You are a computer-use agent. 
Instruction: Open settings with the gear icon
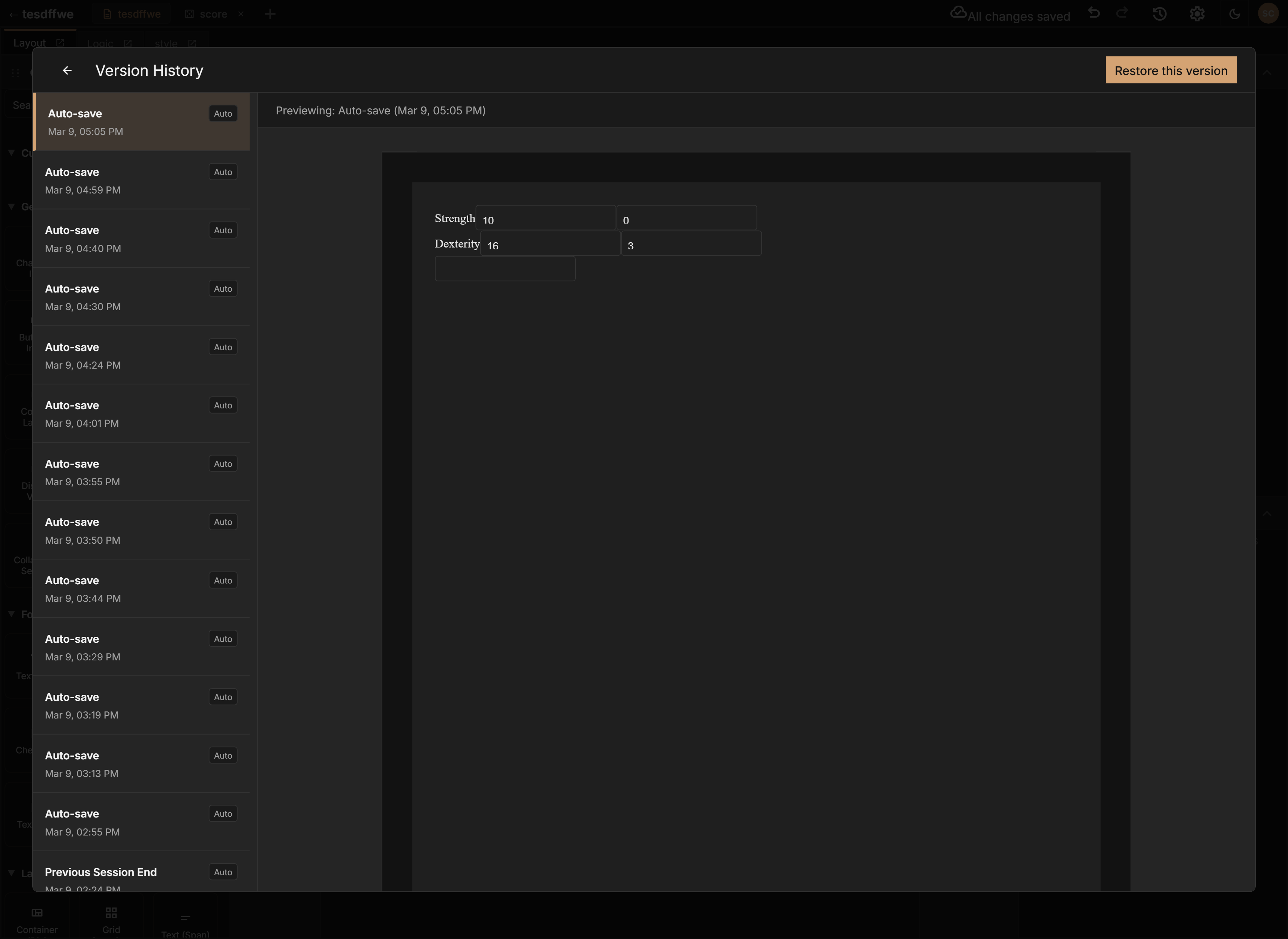1197,13
